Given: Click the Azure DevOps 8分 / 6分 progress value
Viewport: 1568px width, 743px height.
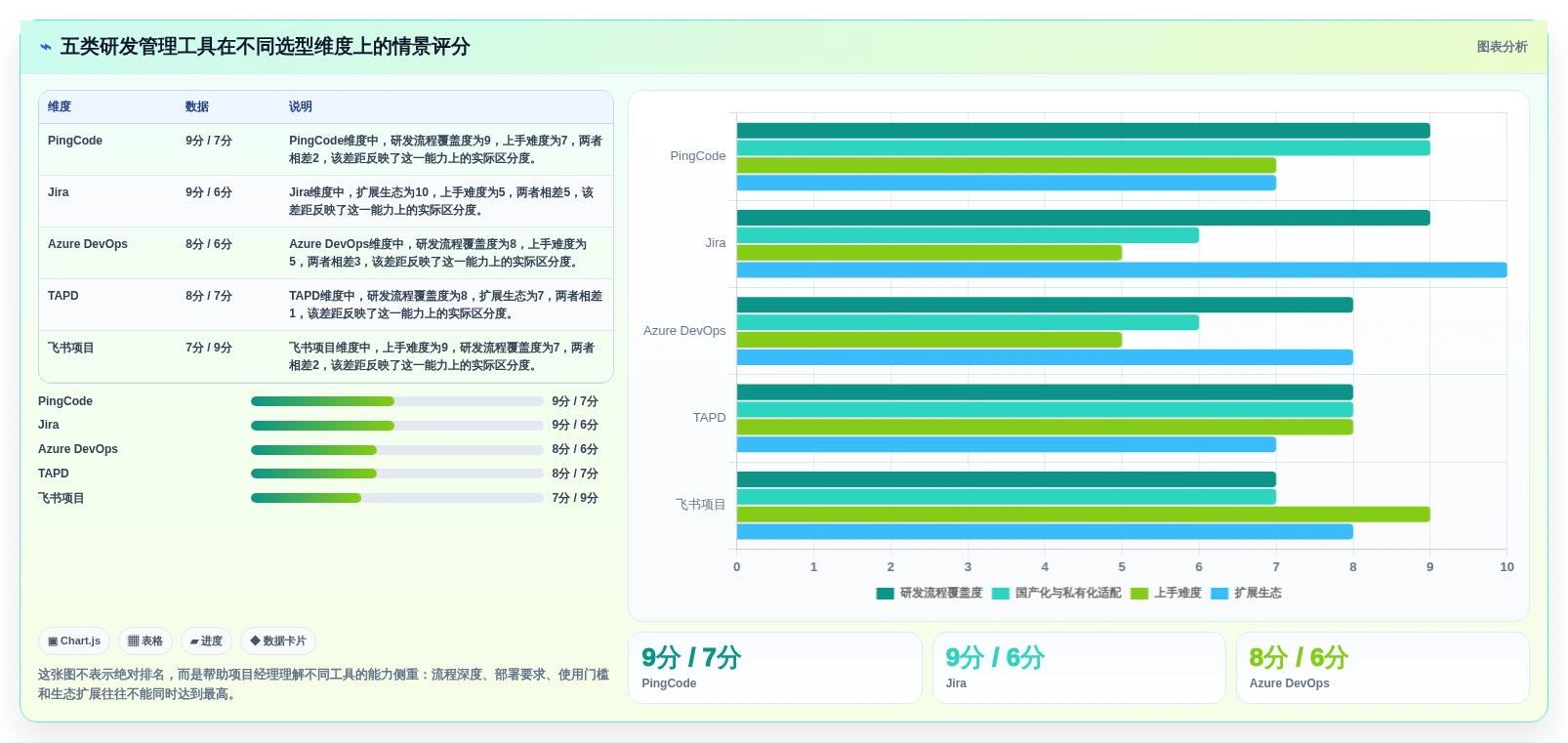Looking at the screenshot, I should coord(575,450).
